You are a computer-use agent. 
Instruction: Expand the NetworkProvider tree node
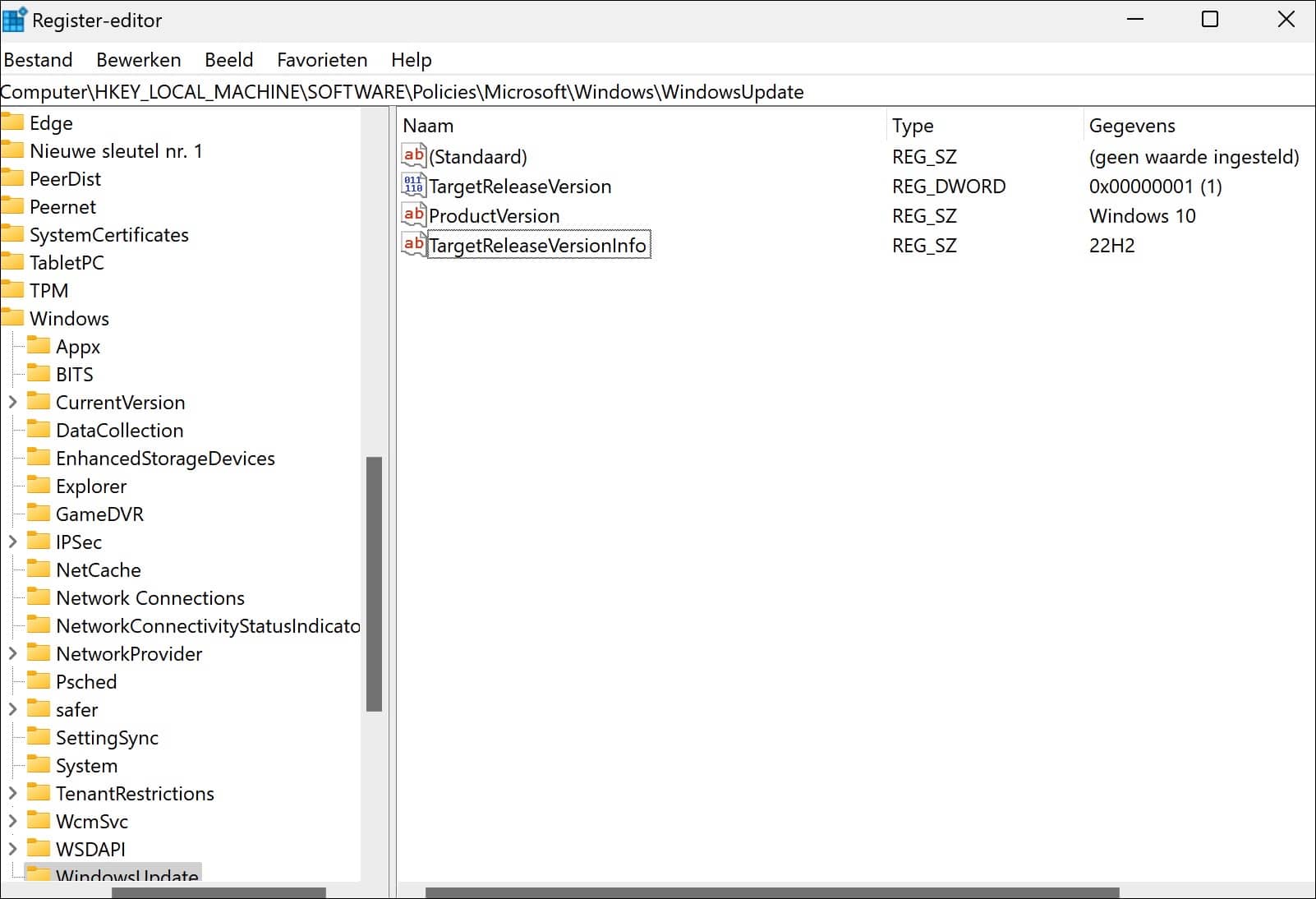[x=12, y=654]
